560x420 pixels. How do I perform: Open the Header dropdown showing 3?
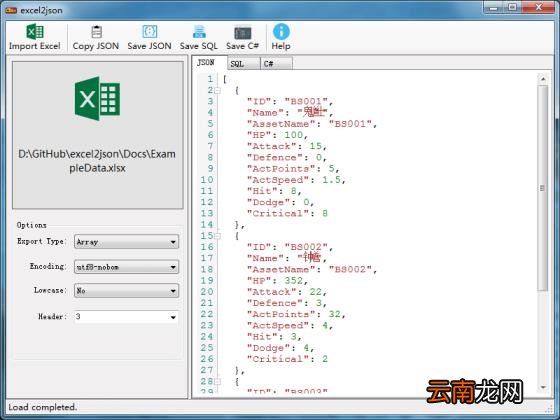(x=126, y=317)
